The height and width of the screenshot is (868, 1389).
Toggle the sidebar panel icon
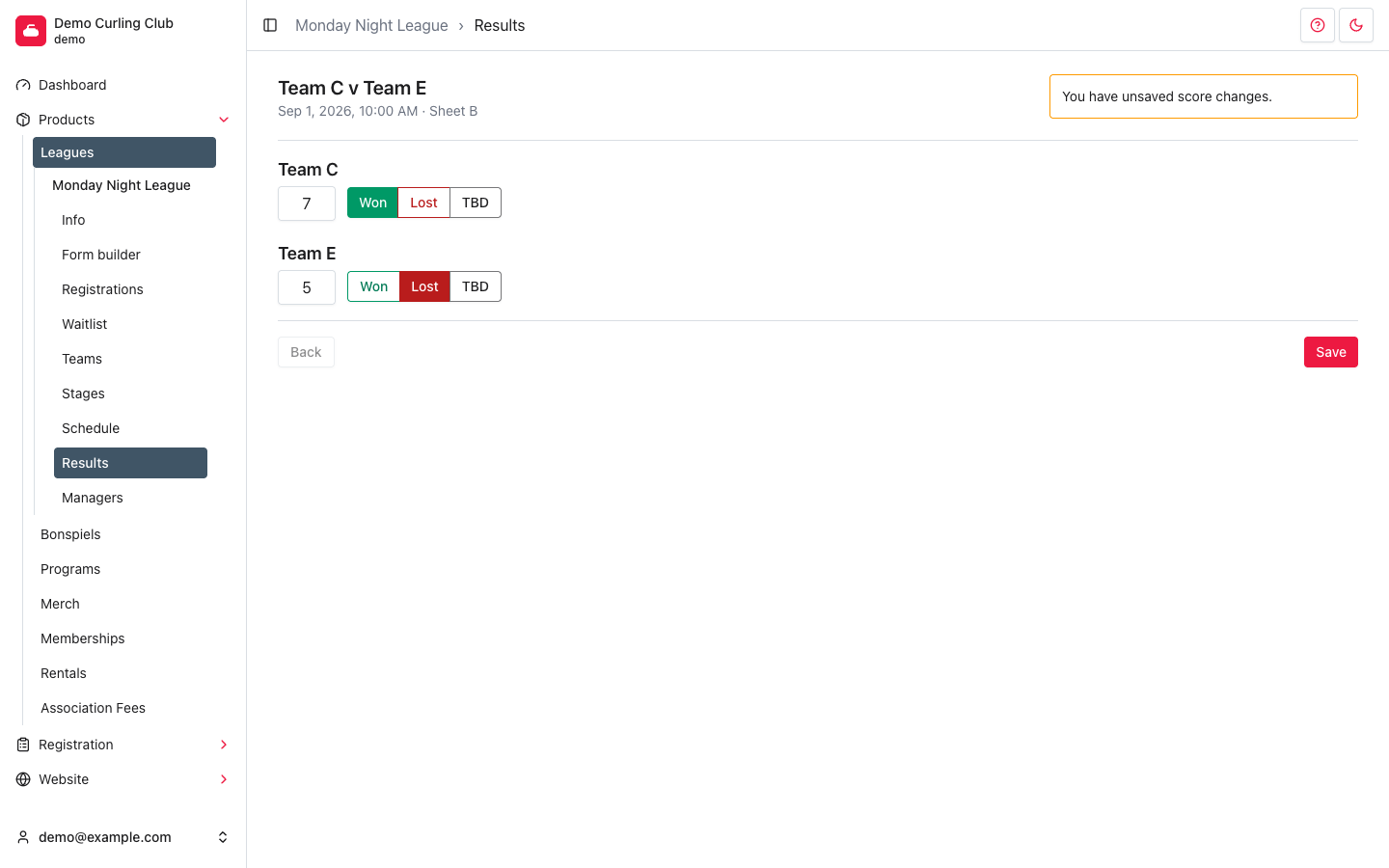coord(270,25)
